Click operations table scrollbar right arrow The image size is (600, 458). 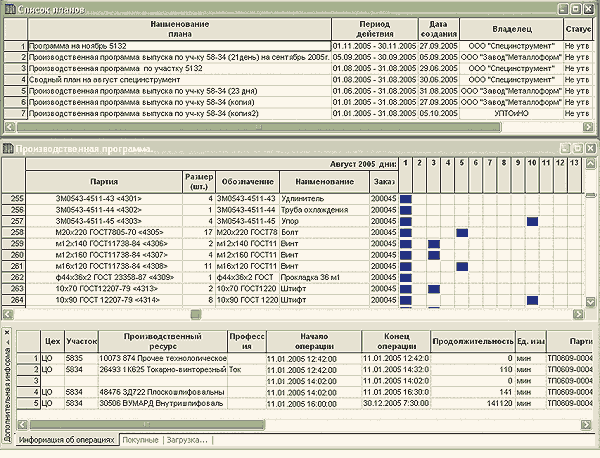[586, 424]
